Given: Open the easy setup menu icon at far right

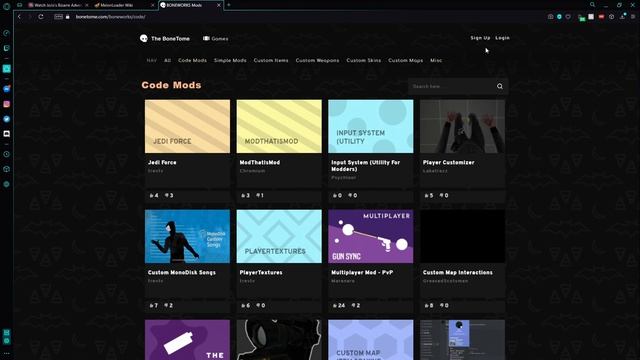Looking at the screenshot, I should pyautogui.click(x=633, y=17).
